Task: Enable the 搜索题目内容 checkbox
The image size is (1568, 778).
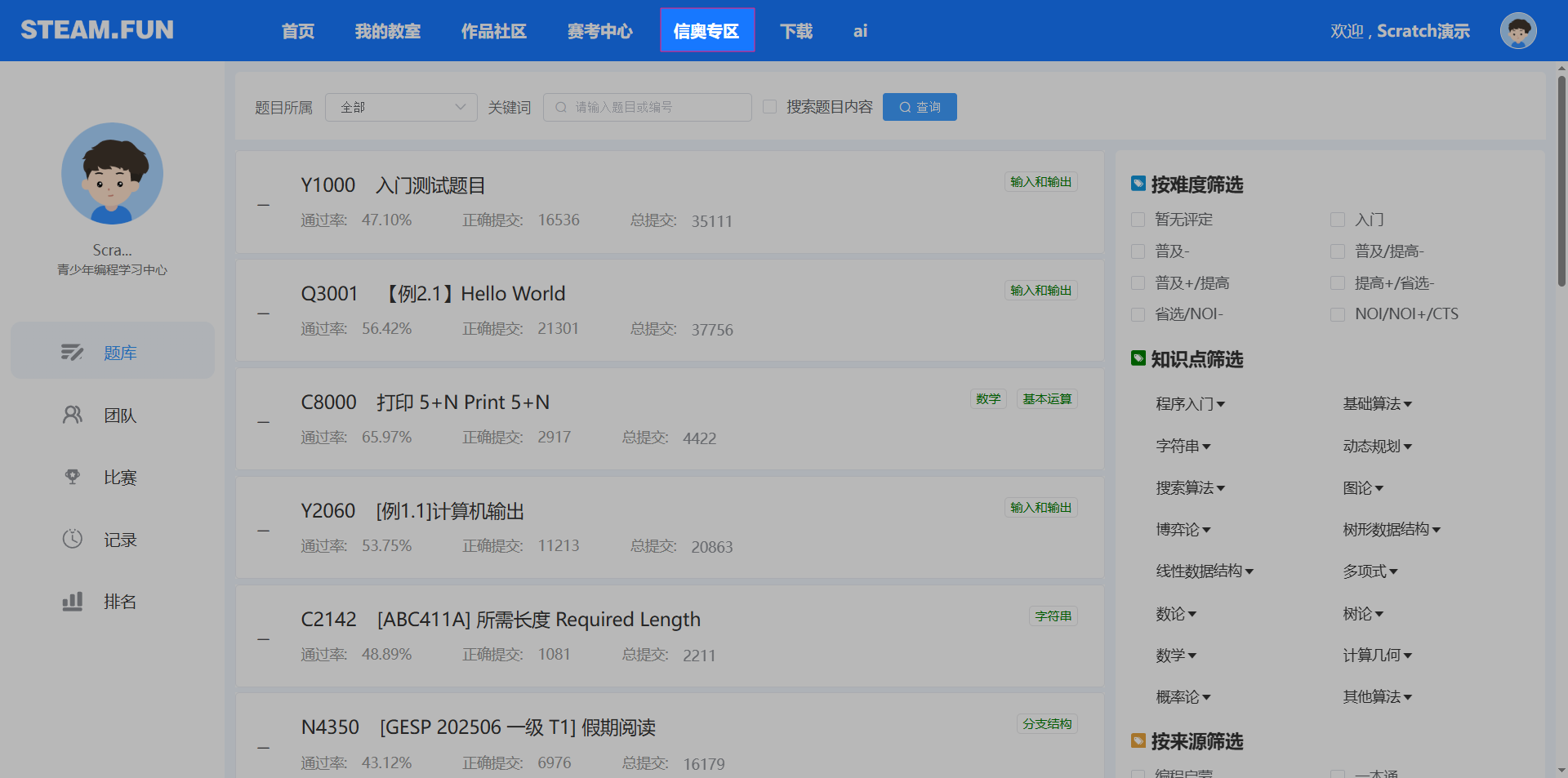Action: tap(769, 107)
